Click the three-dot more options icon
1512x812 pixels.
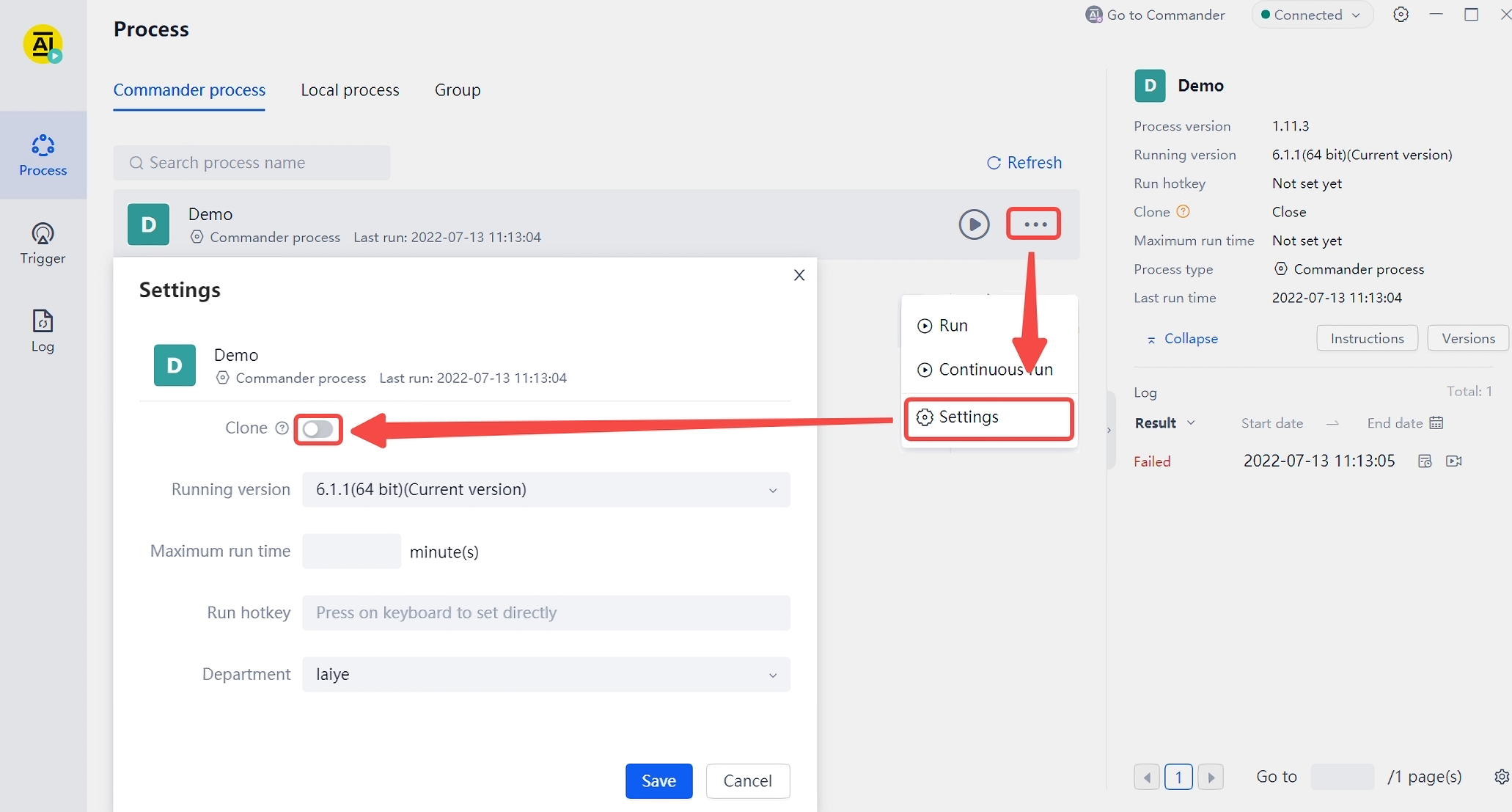(1033, 223)
